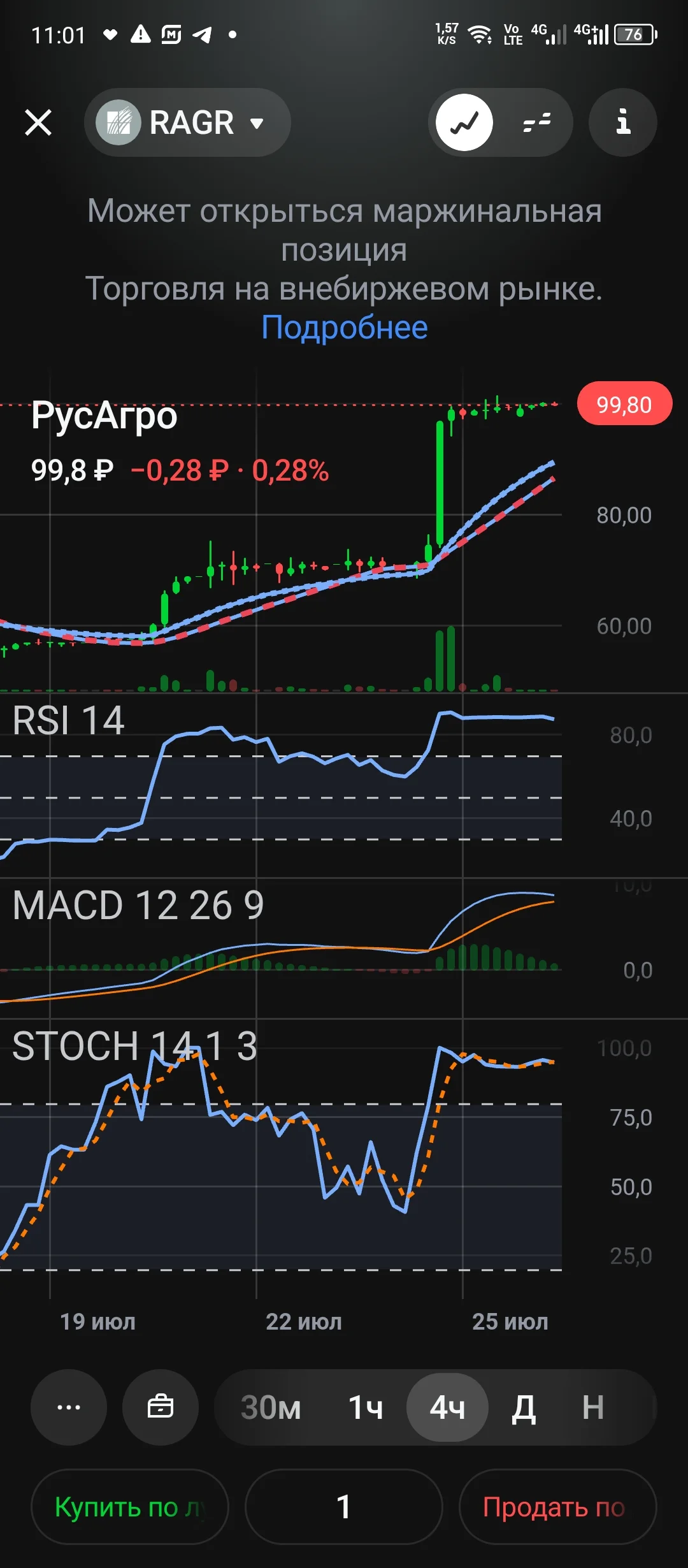The width and height of the screenshot is (688, 1568).
Task: Tap the 60,00 price axis label
Action: [624, 626]
